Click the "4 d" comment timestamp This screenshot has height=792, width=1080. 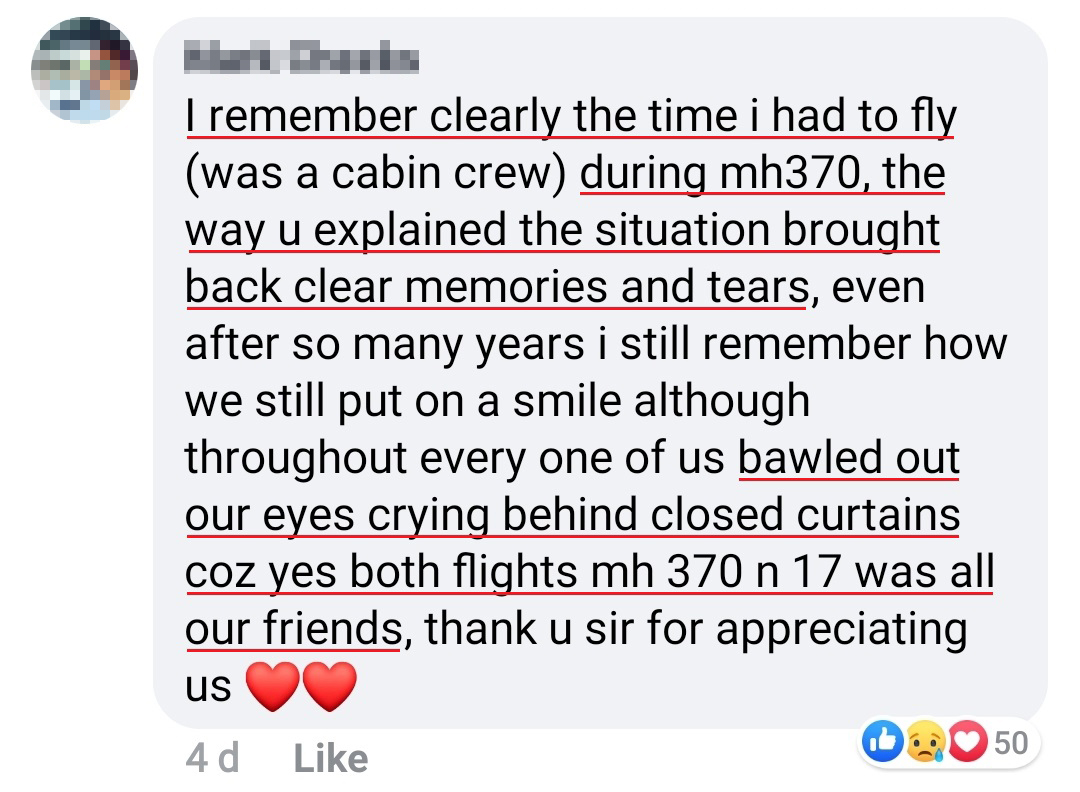tap(212, 758)
